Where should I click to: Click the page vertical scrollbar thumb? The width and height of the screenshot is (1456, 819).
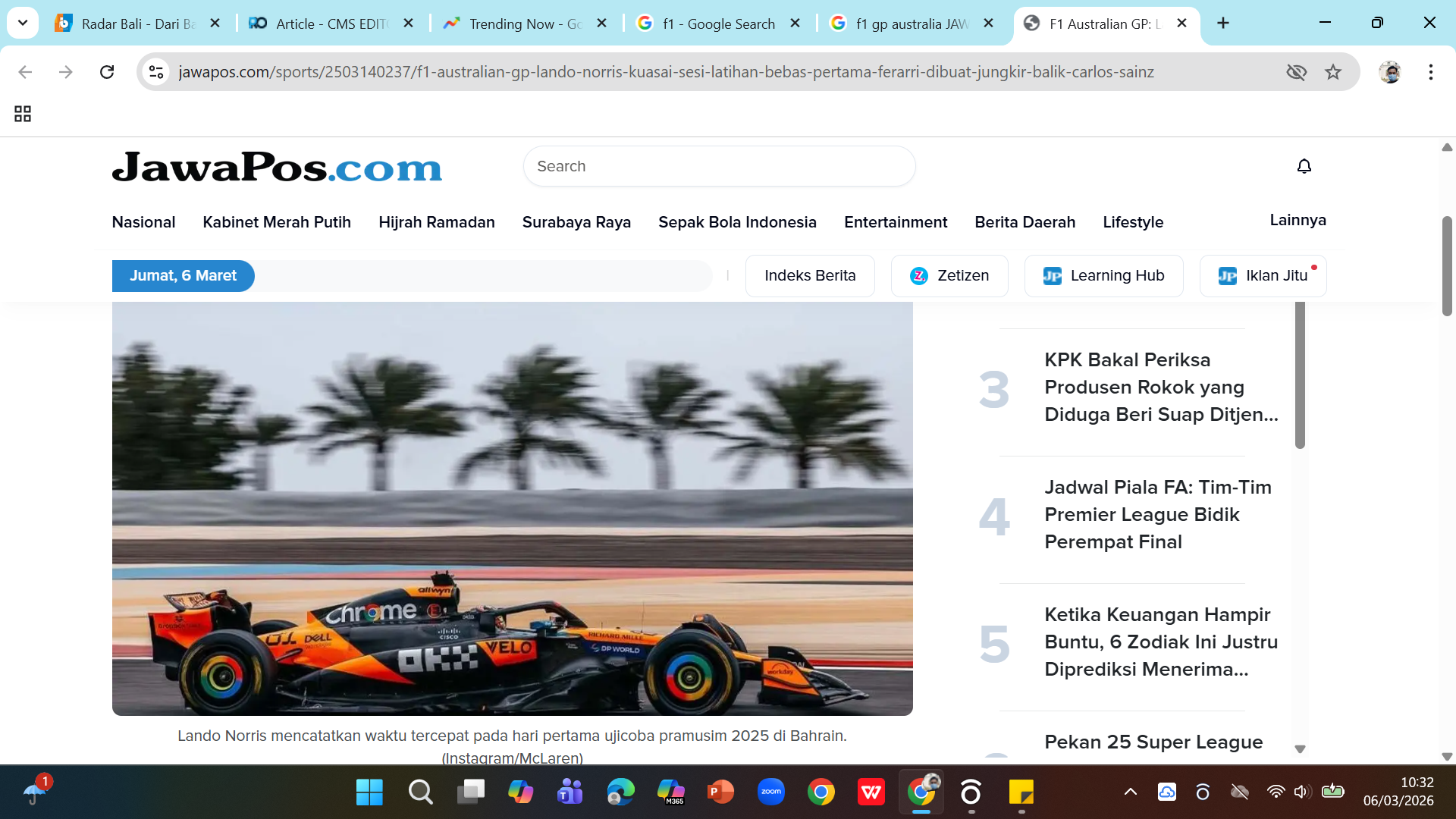tap(1447, 265)
